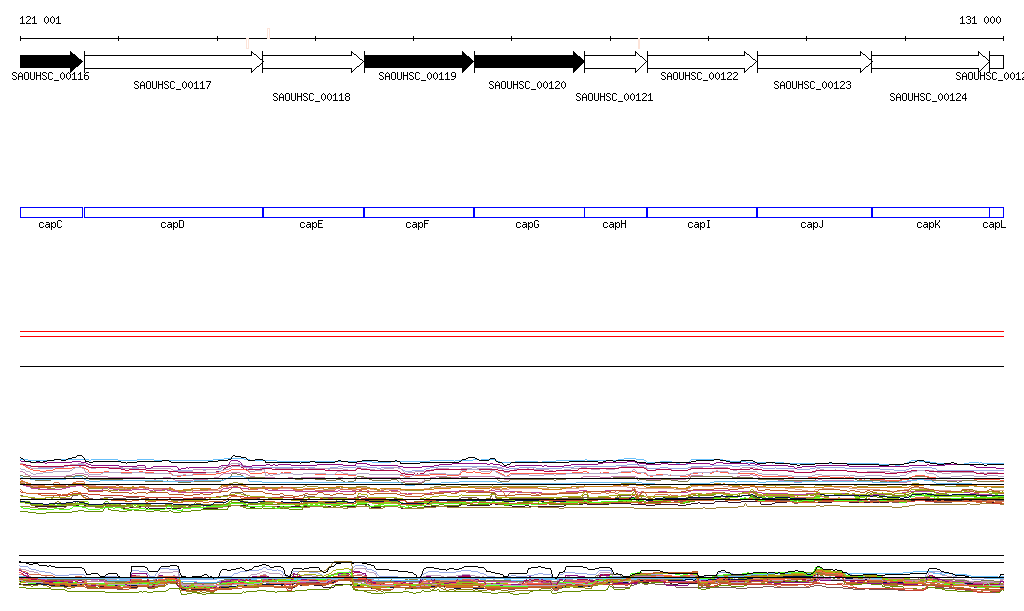Click the capD segment bar
The image size is (1024, 611).
click(173, 212)
